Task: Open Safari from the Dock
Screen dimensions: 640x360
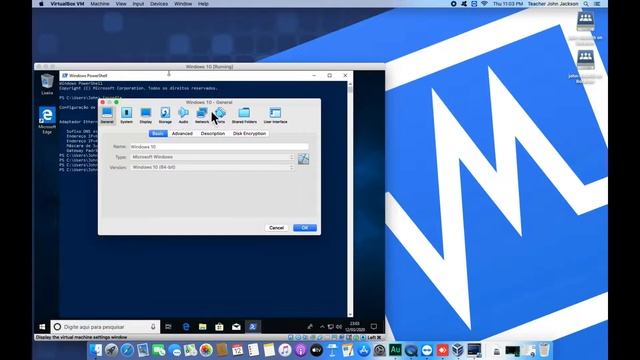Action: coord(127,350)
